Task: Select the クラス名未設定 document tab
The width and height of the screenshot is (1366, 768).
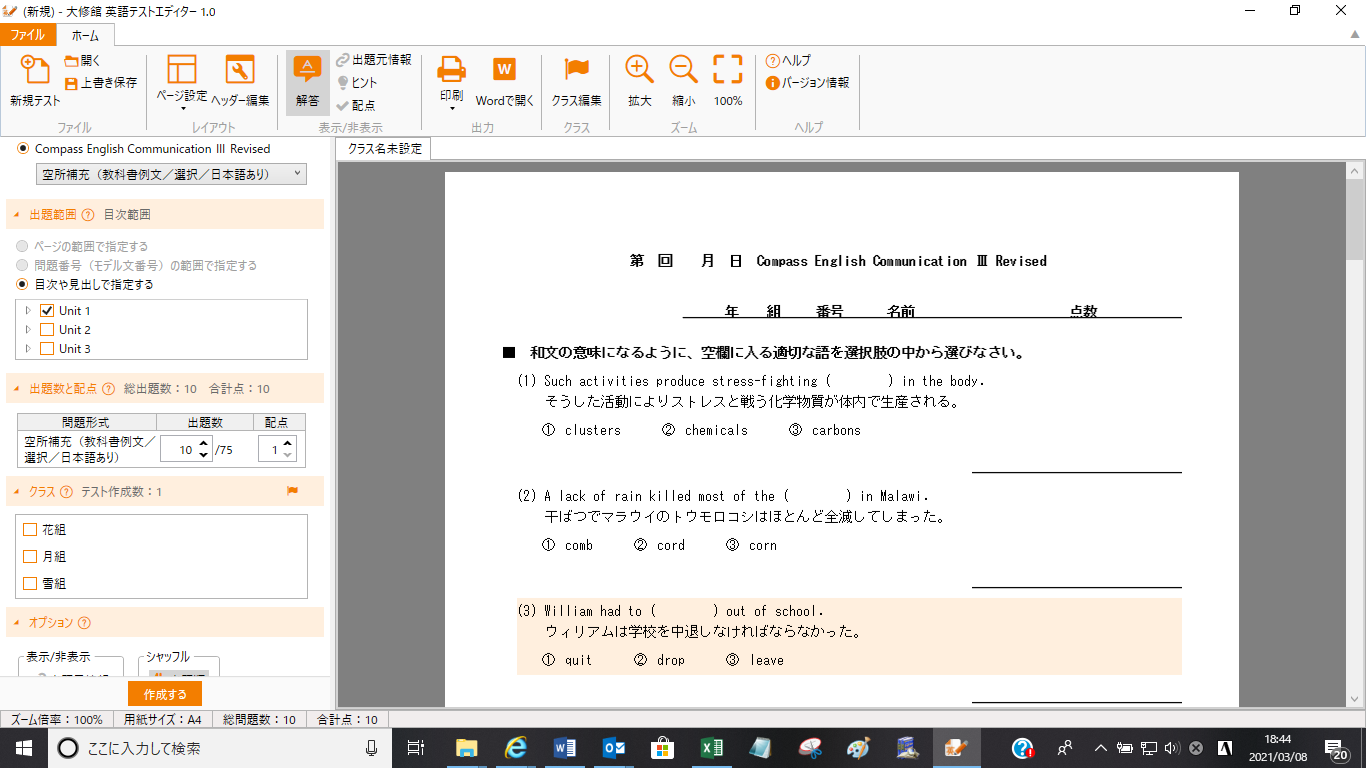Action: coord(385,149)
